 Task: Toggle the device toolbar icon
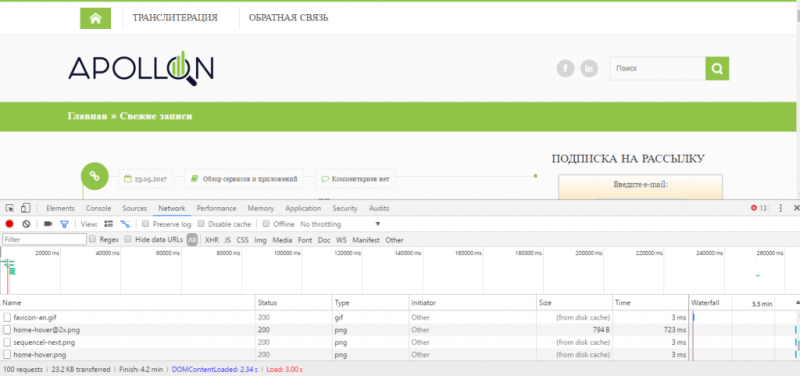click(x=26, y=208)
